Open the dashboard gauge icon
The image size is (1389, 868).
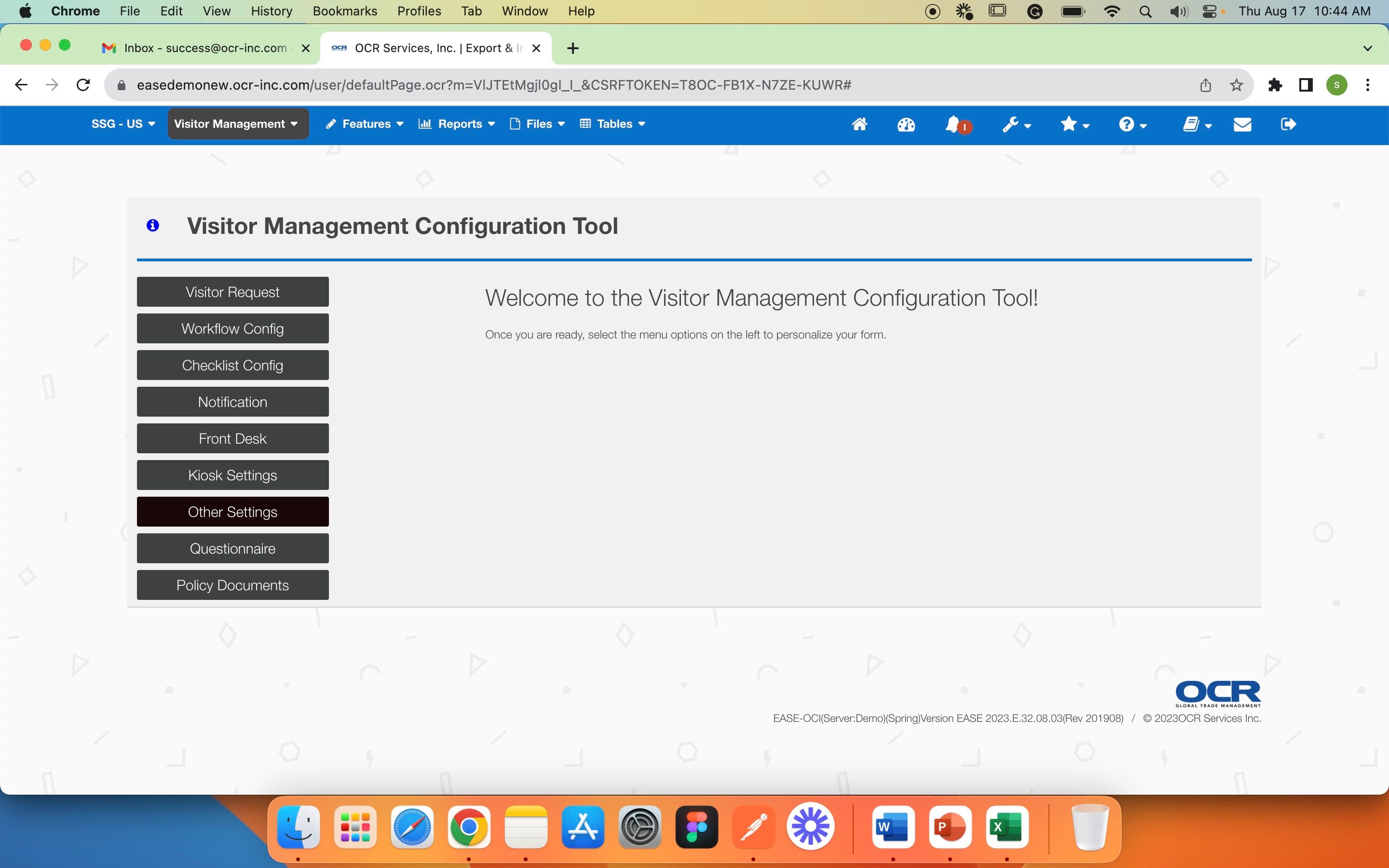(906, 124)
